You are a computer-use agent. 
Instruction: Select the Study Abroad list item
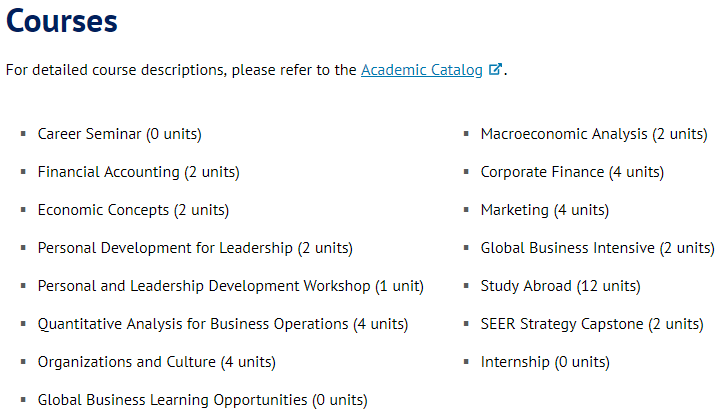pyautogui.click(x=560, y=286)
